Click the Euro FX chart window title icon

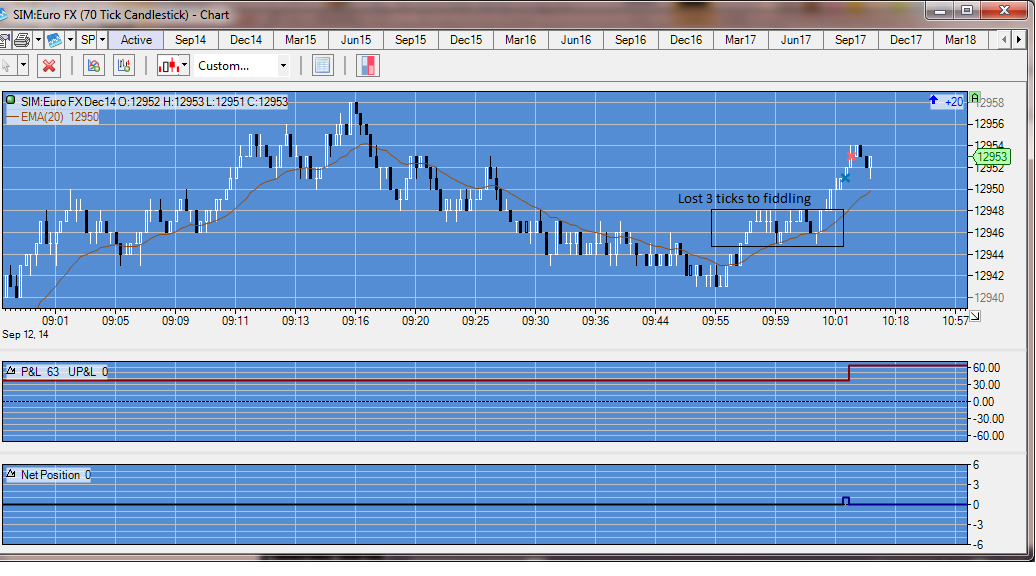point(3,15)
